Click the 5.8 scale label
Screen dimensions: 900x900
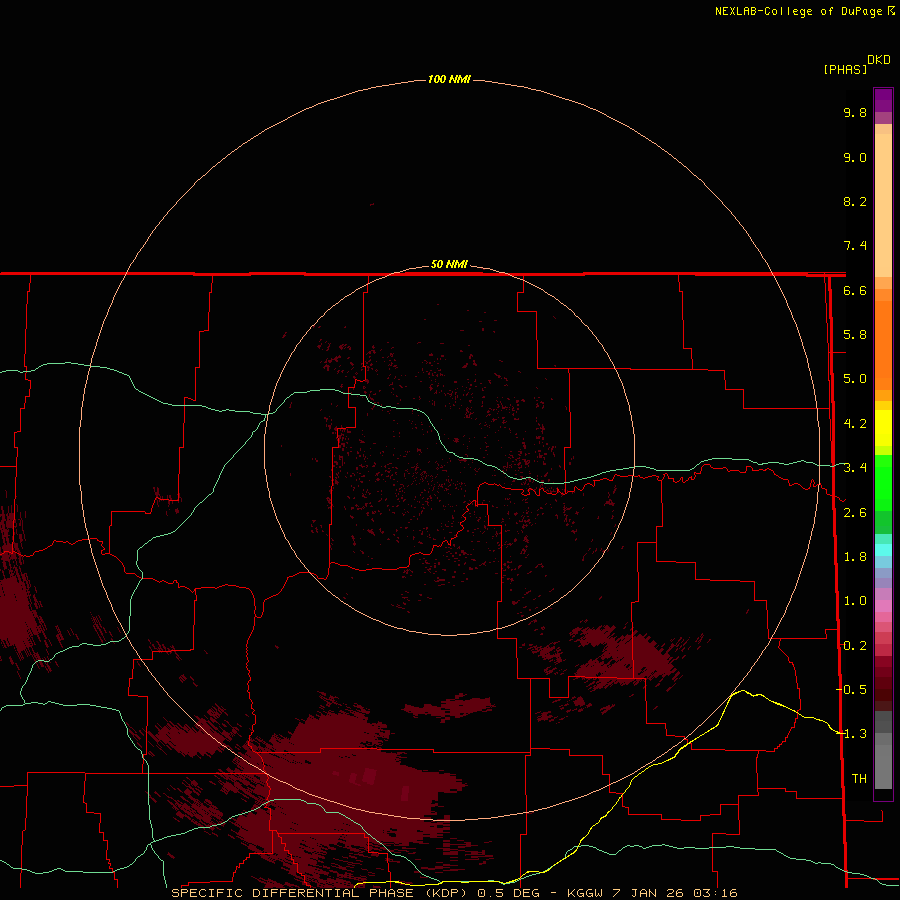click(x=855, y=335)
